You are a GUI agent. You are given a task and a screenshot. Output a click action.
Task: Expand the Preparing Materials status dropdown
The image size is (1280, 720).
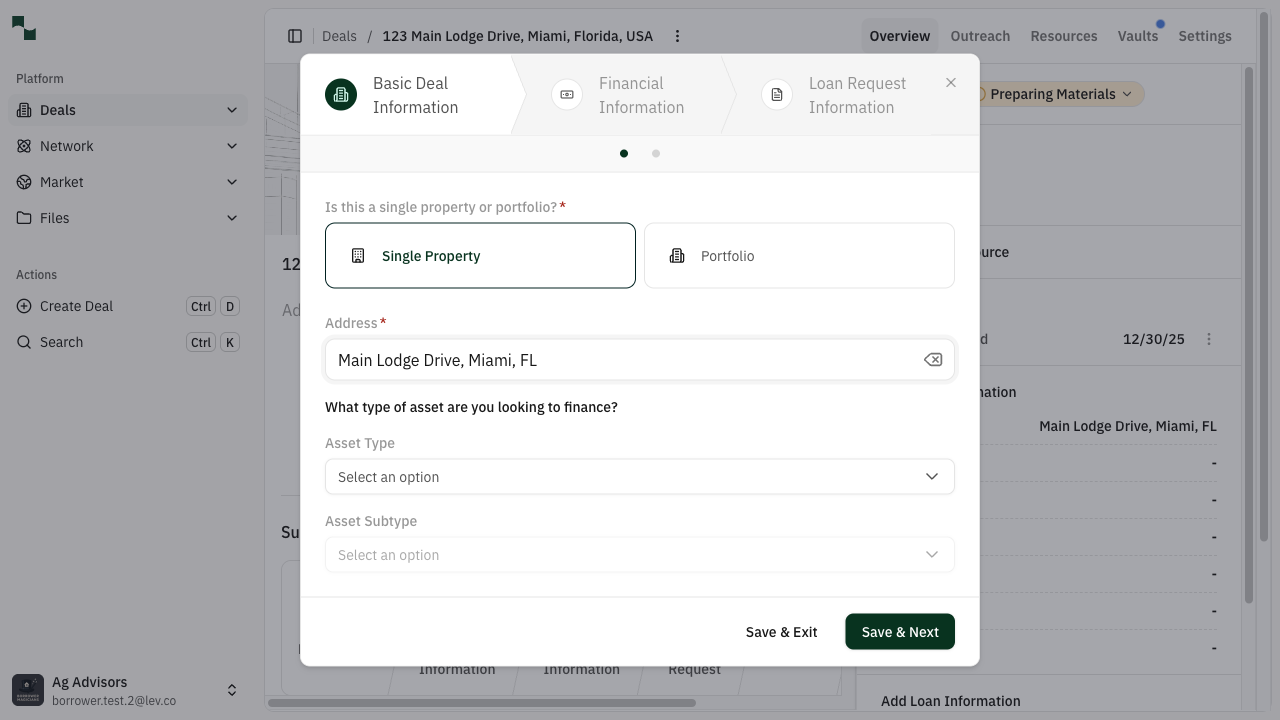pyautogui.click(x=1054, y=93)
